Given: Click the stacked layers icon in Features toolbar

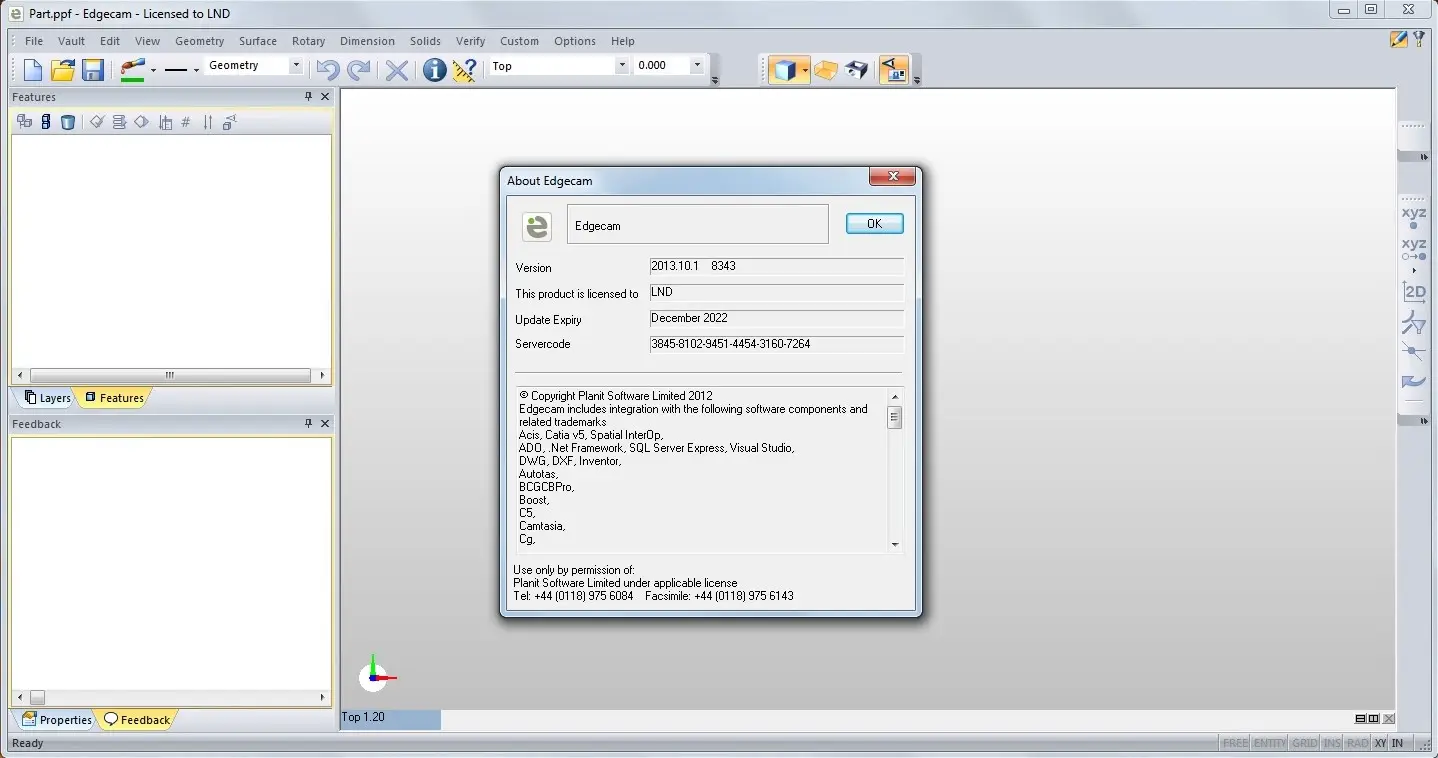Looking at the screenshot, I should pyautogui.click(x=119, y=122).
